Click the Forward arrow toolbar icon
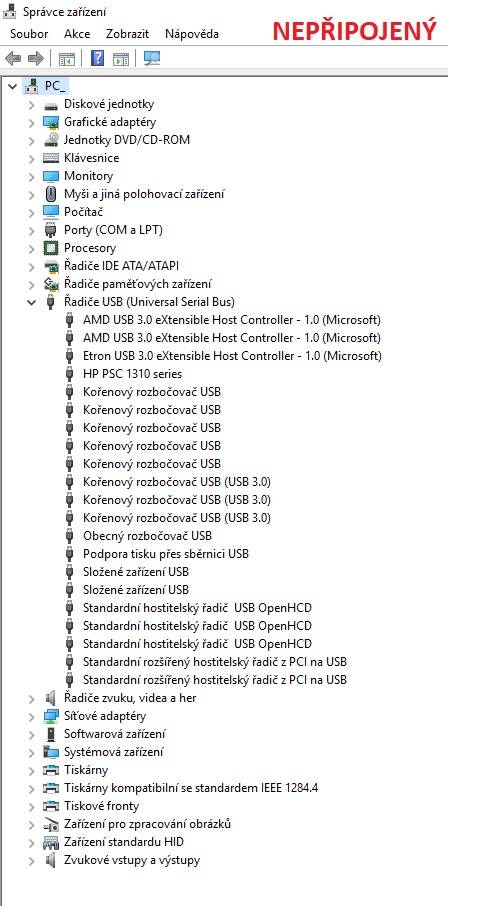Screen dimensions: 486x906 click(35, 58)
